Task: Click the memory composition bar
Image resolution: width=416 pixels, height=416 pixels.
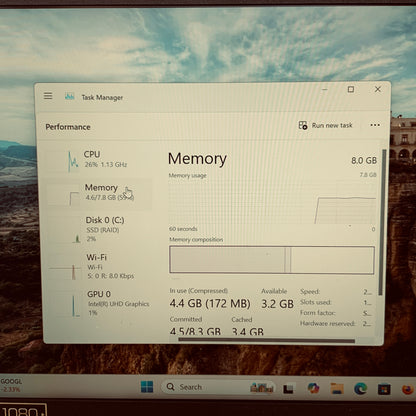Action: coord(272,260)
